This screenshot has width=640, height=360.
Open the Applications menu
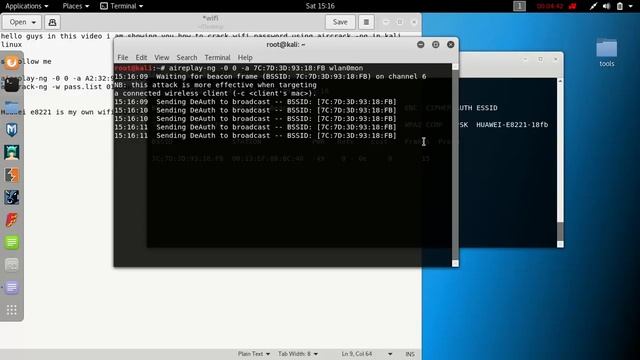(x=27, y=6)
